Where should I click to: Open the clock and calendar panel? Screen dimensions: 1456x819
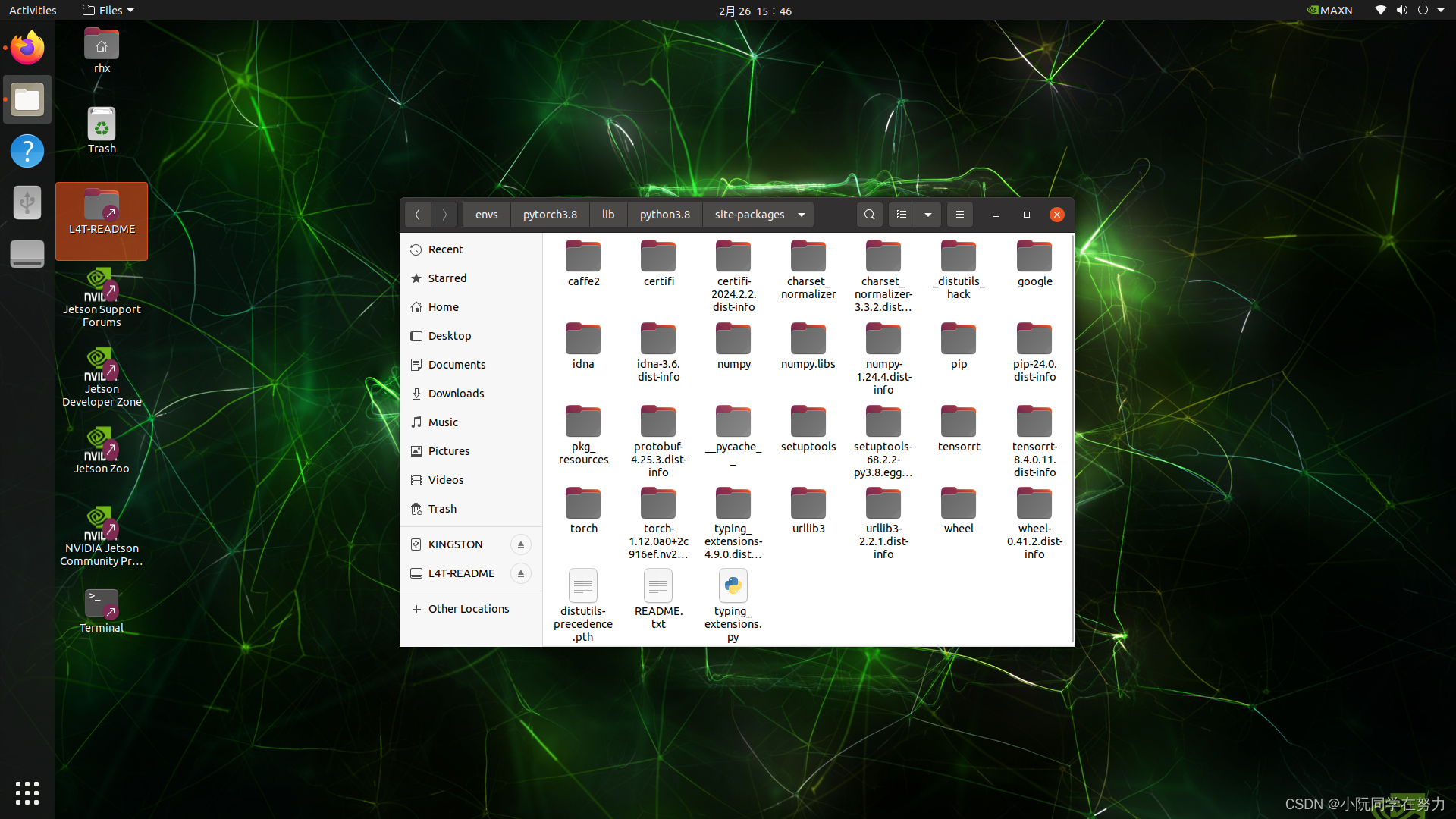pos(755,11)
